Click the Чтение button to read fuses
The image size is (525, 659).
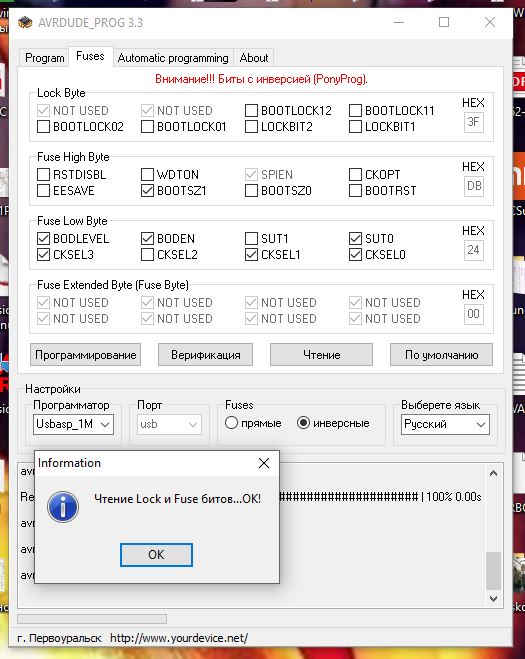point(322,355)
